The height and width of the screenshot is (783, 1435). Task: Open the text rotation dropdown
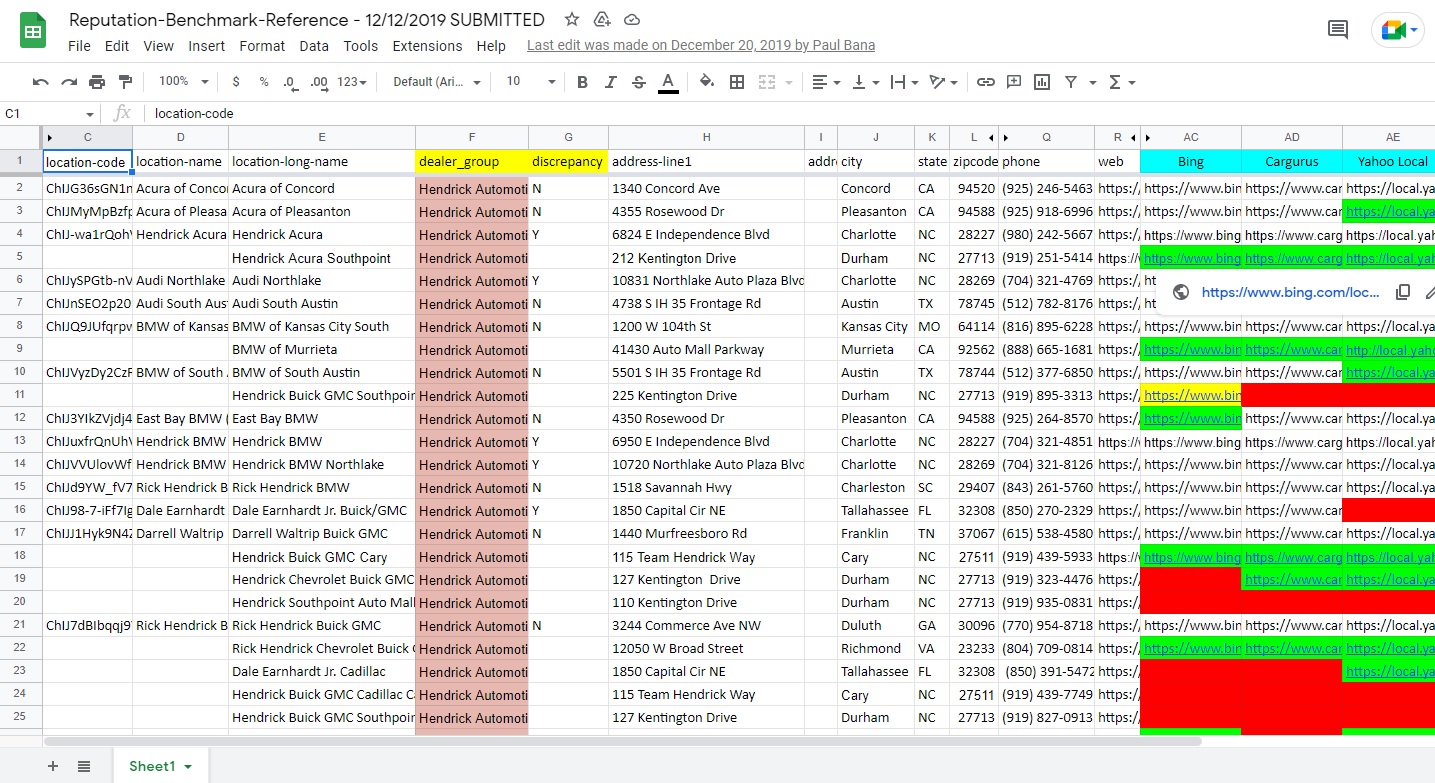click(943, 82)
